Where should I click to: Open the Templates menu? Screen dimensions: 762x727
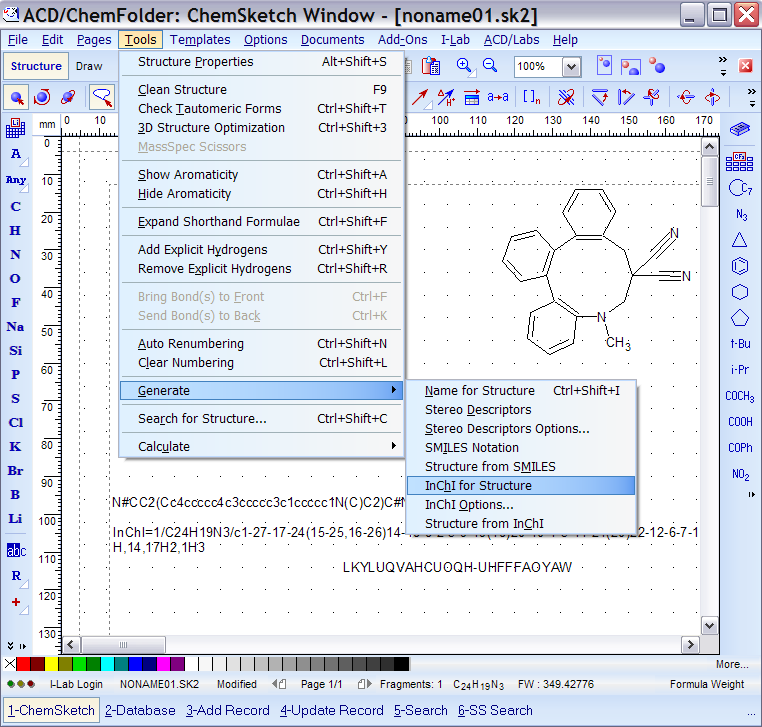coord(200,40)
